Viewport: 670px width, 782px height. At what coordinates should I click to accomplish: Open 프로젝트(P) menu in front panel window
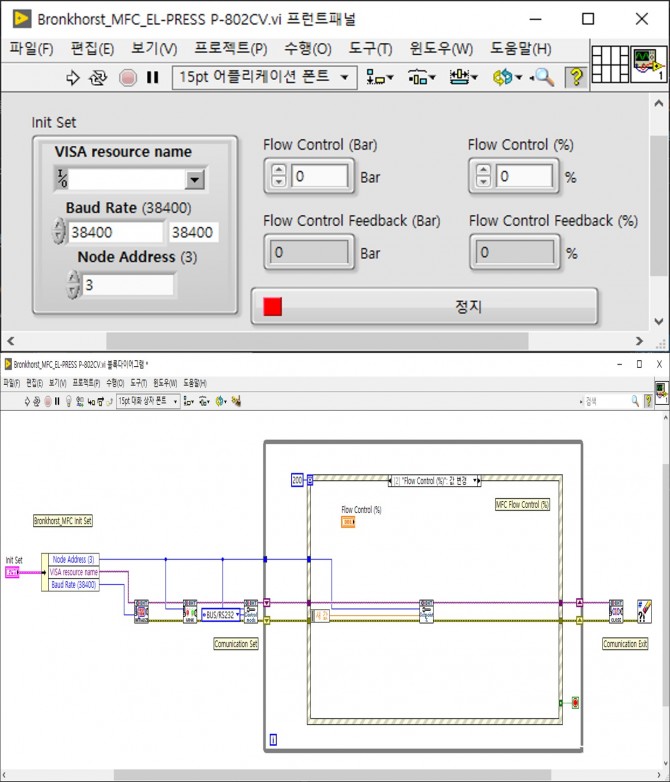pos(231,49)
